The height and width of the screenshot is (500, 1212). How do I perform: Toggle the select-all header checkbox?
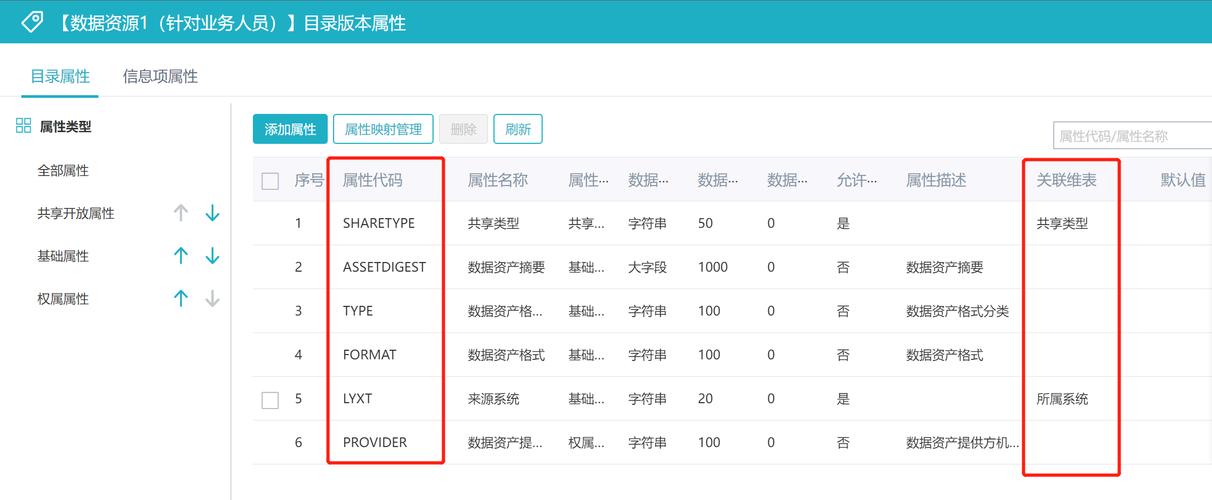click(270, 181)
